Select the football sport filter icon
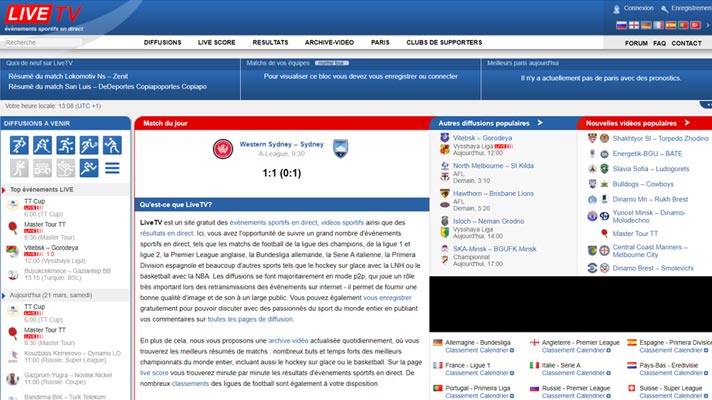Viewport: 712px width, 400px height. [x=19, y=145]
